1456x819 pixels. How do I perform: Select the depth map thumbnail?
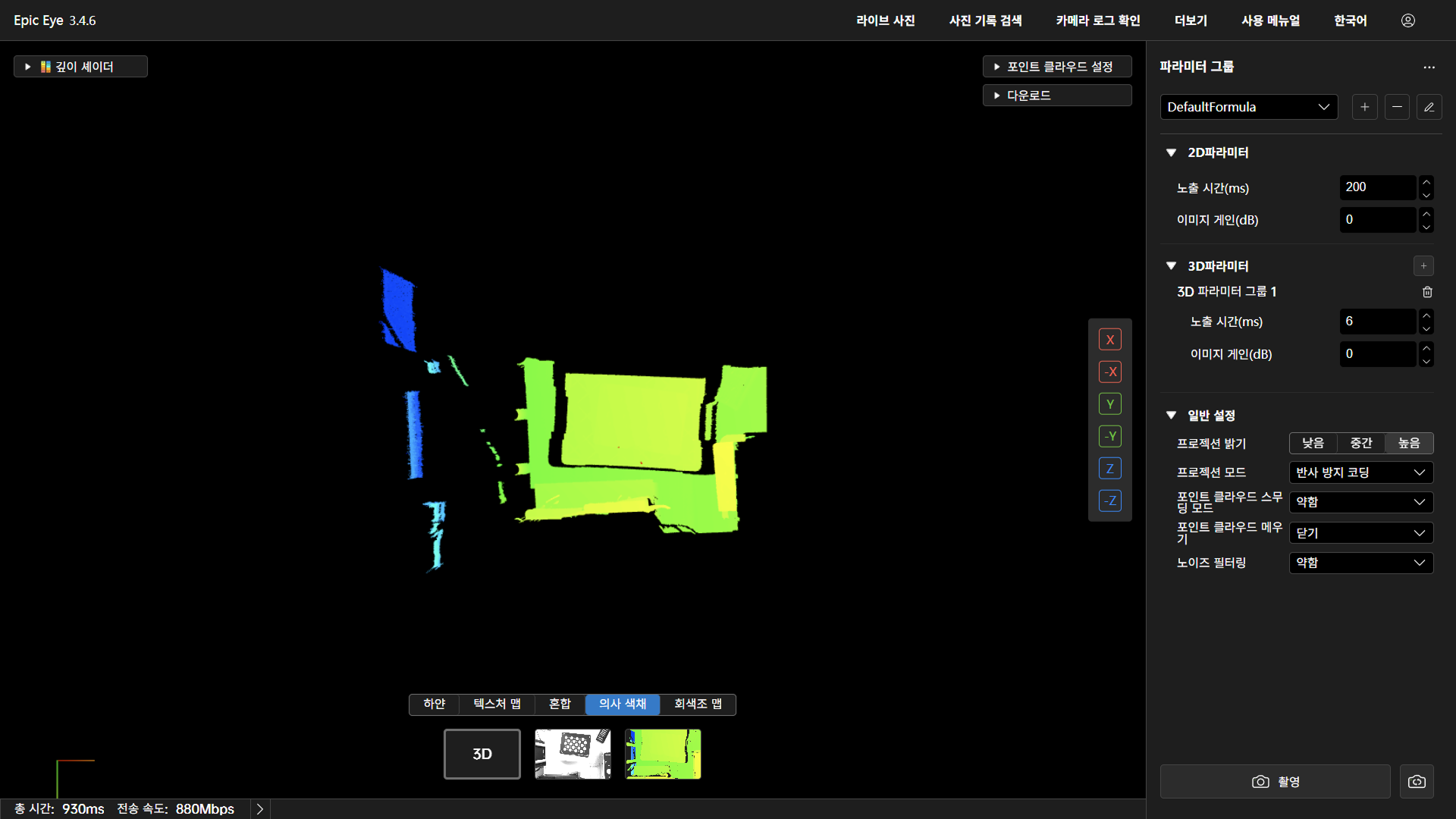click(663, 754)
